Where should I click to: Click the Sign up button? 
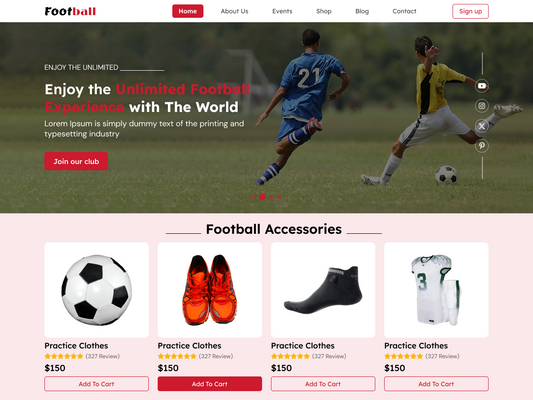point(470,11)
